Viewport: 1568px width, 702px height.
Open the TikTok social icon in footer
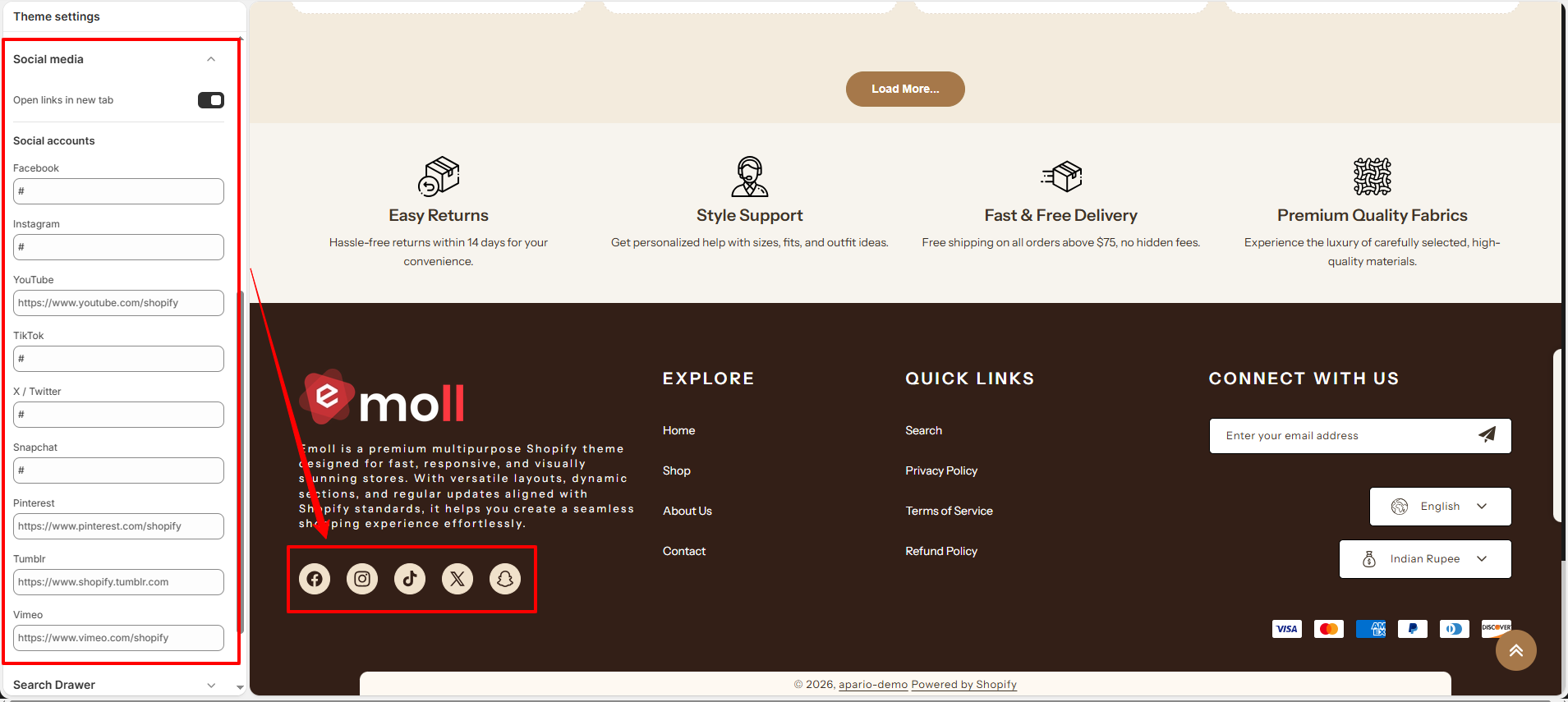(x=410, y=579)
